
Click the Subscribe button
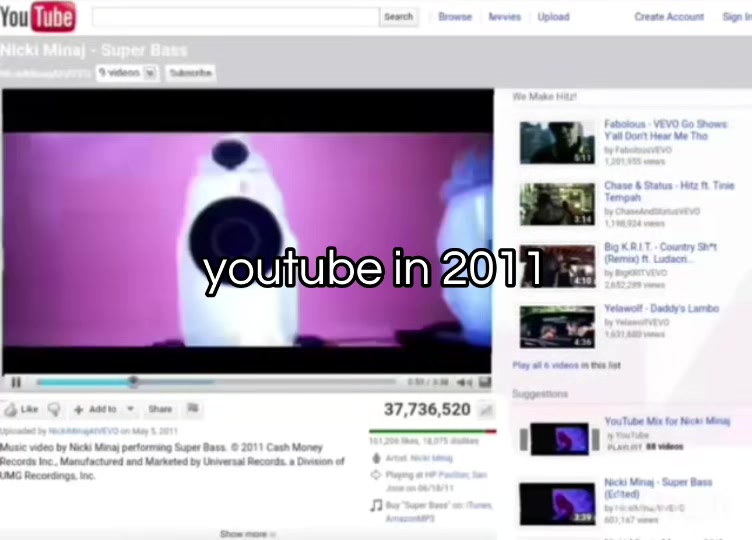(x=190, y=73)
